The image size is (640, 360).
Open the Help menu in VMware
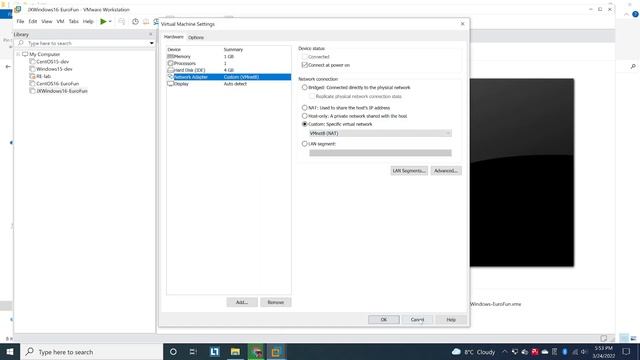pyautogui.click(x=88, y=21)
